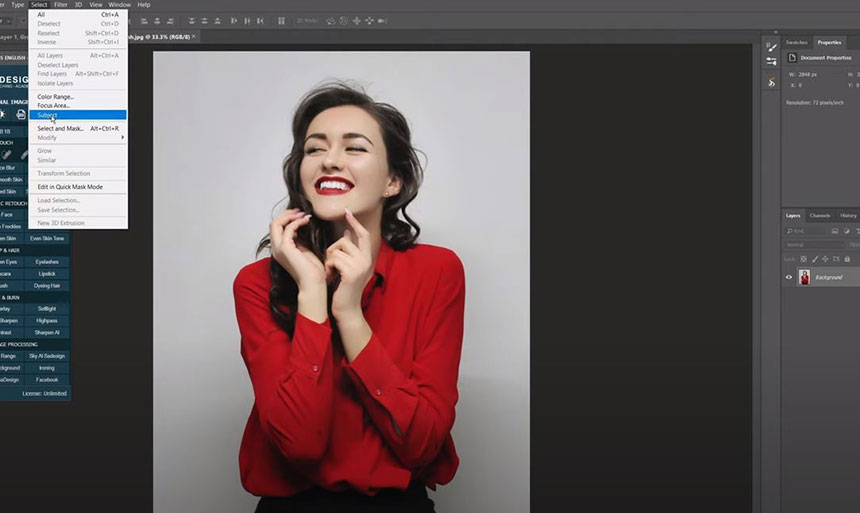Open the Swatches panel tab
The width and height of the screenshot is (860, 513).
pyautogui.click(x=797, y=42)
